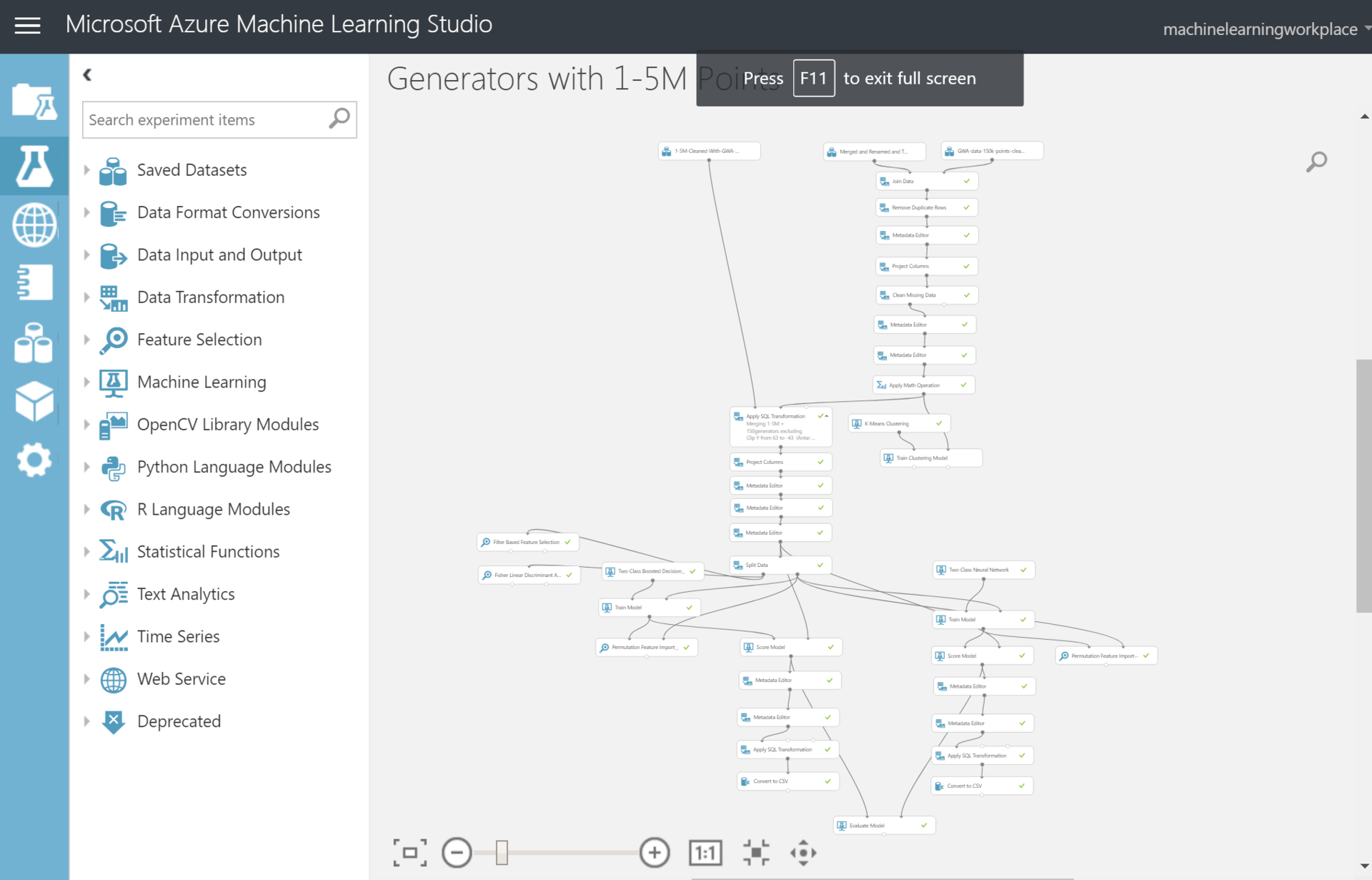The height and width of the screenshot is (880, 1372).
Task: Open the Settings gear in sidebar
Action: tap(34, 460)
